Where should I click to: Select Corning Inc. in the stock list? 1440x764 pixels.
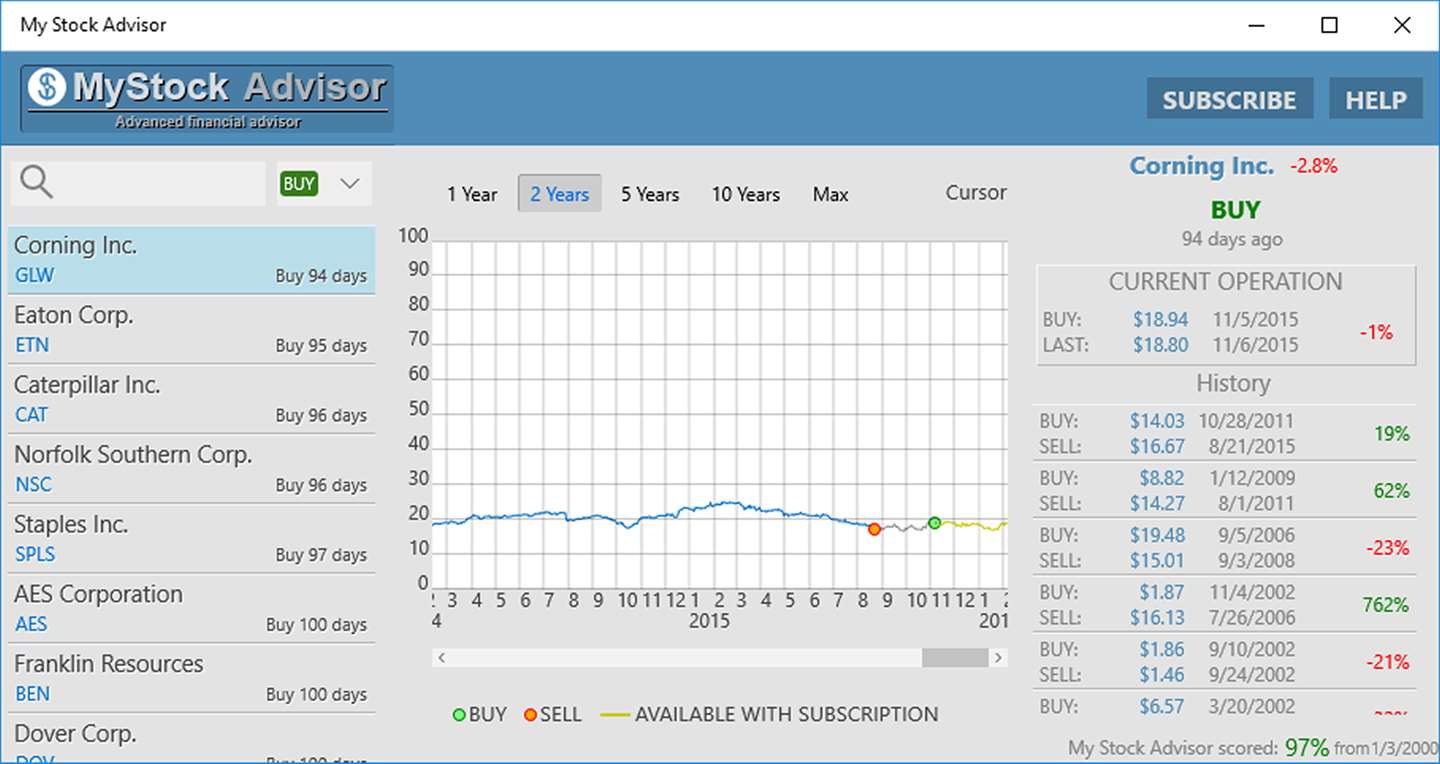tap(191, 260)
